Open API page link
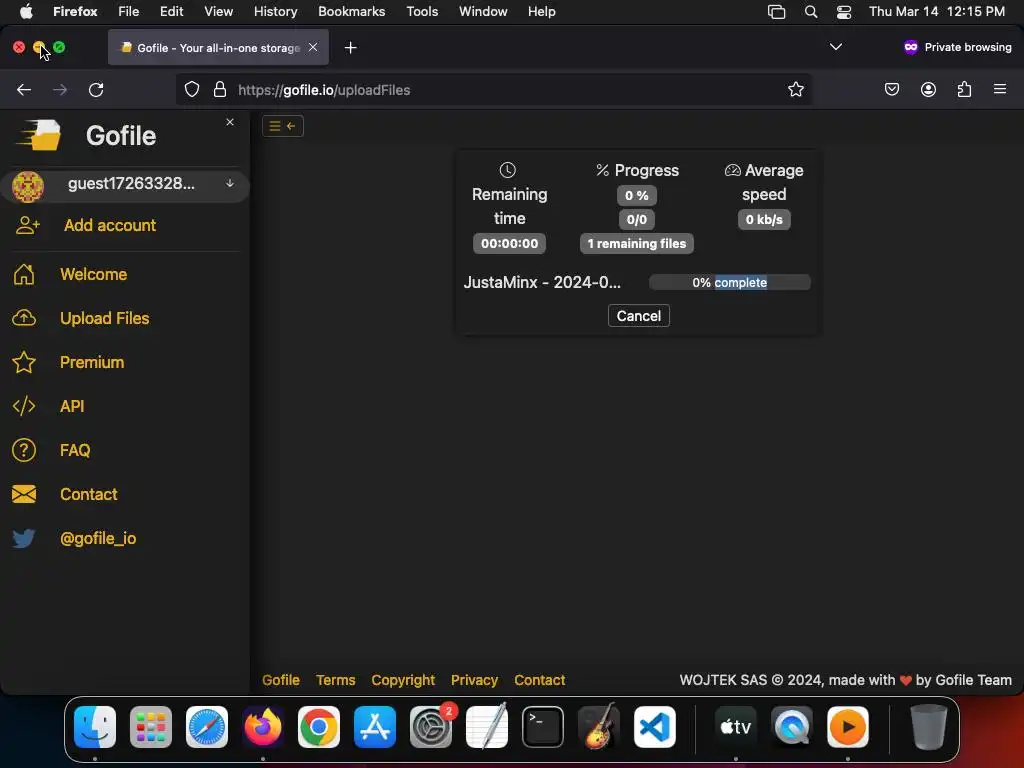Screen dimensions: 1024x768 point(72,406)
